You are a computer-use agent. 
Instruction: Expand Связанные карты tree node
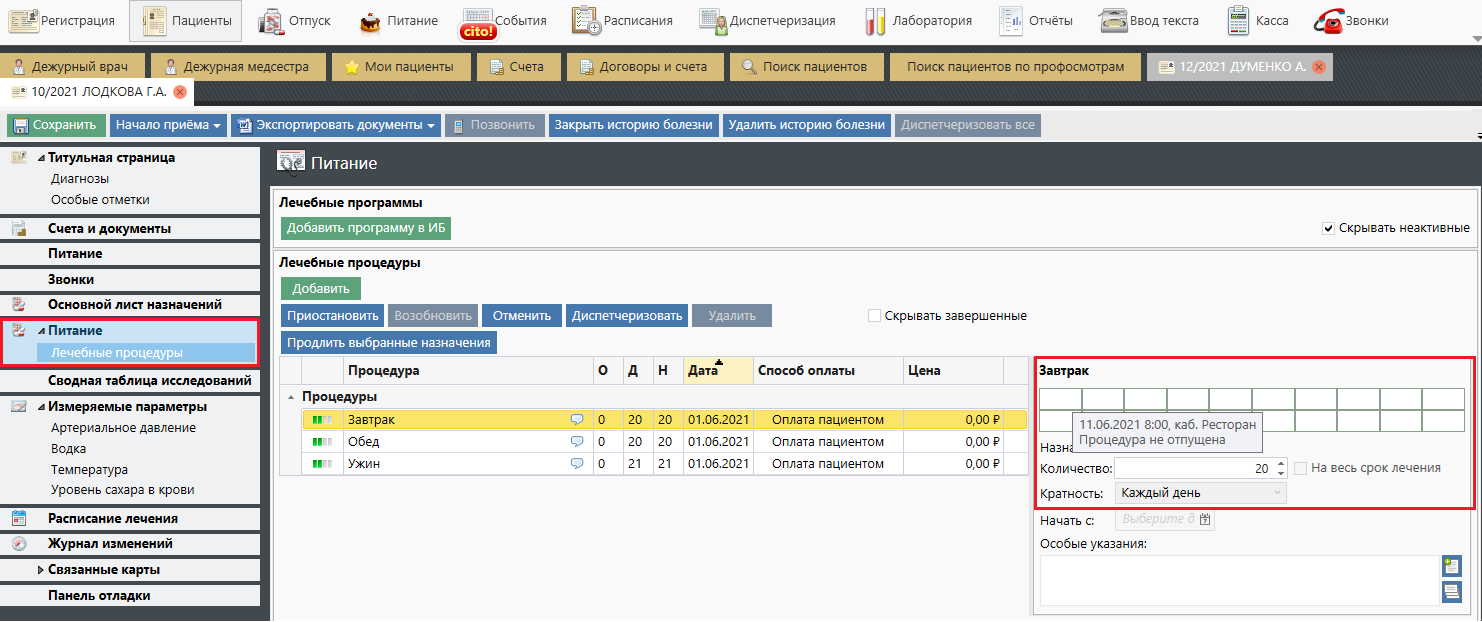pos(41,570)
